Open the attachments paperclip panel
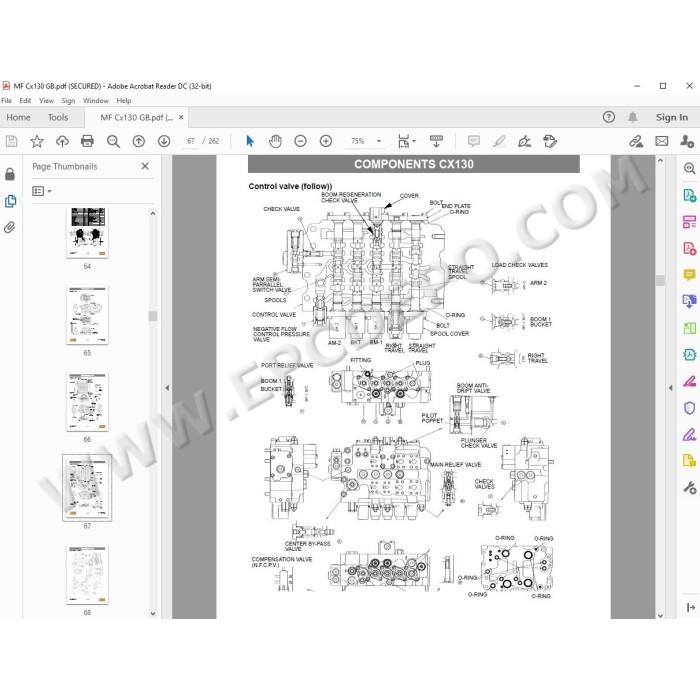 point(10,228)
